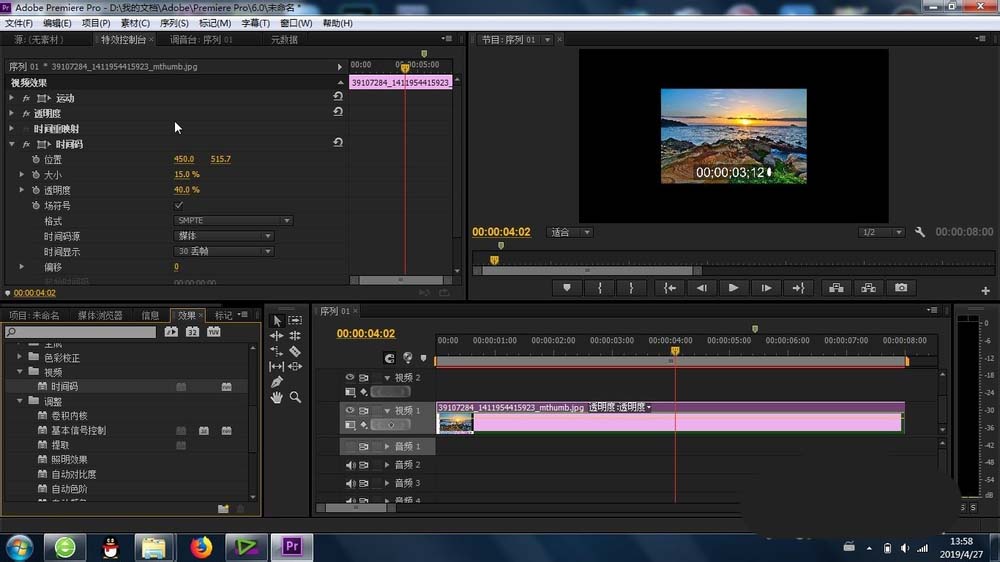
Task: Select the Razor tool
Action: pos(295,351)
